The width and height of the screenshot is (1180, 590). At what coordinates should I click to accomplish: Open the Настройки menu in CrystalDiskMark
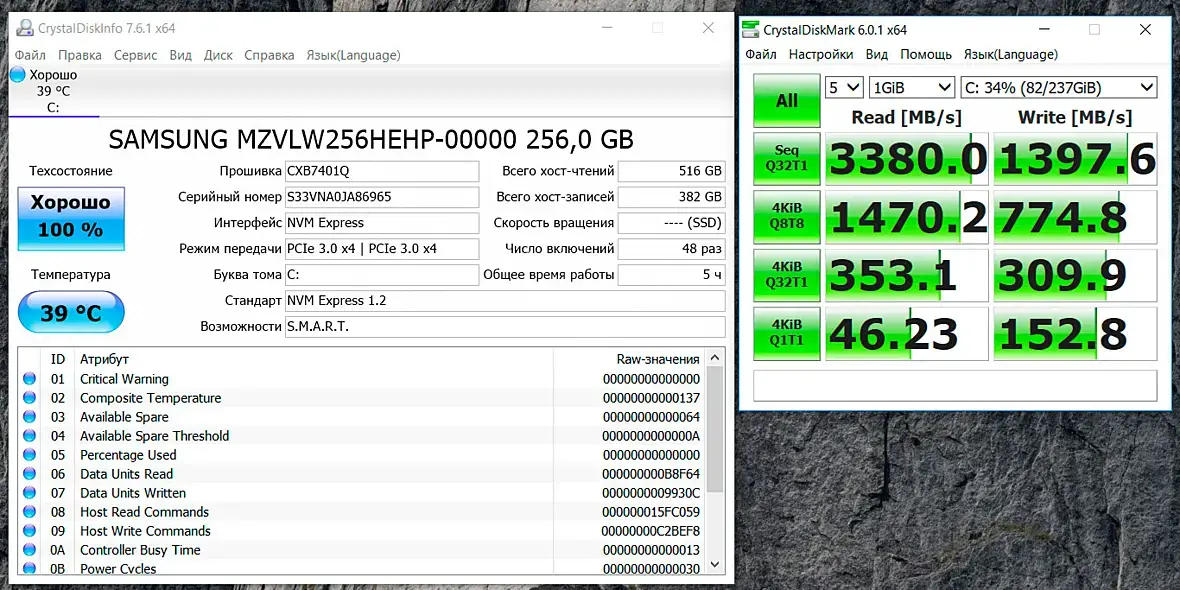821,54
